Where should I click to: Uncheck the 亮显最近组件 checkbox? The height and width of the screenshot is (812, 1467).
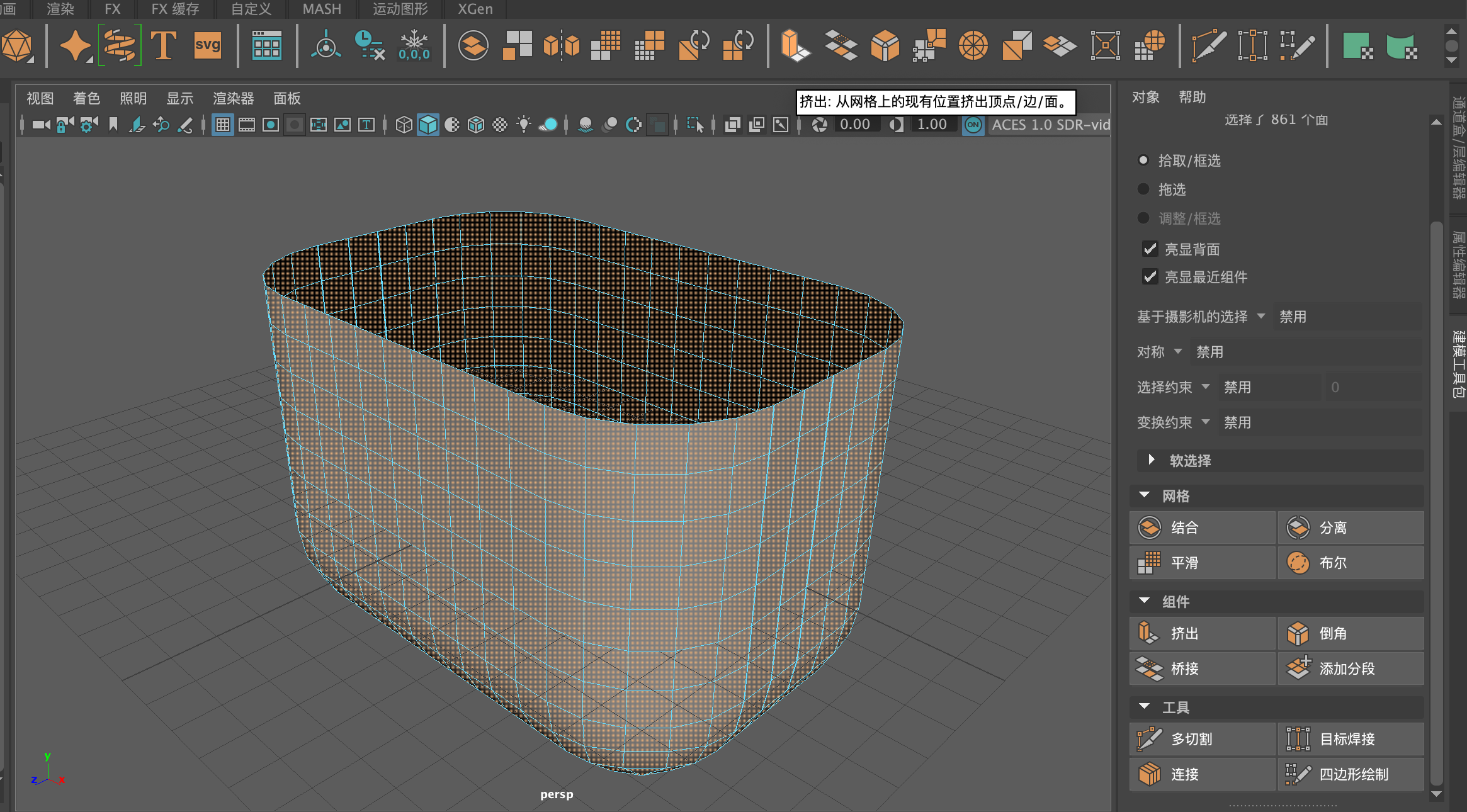point(1150,277)
